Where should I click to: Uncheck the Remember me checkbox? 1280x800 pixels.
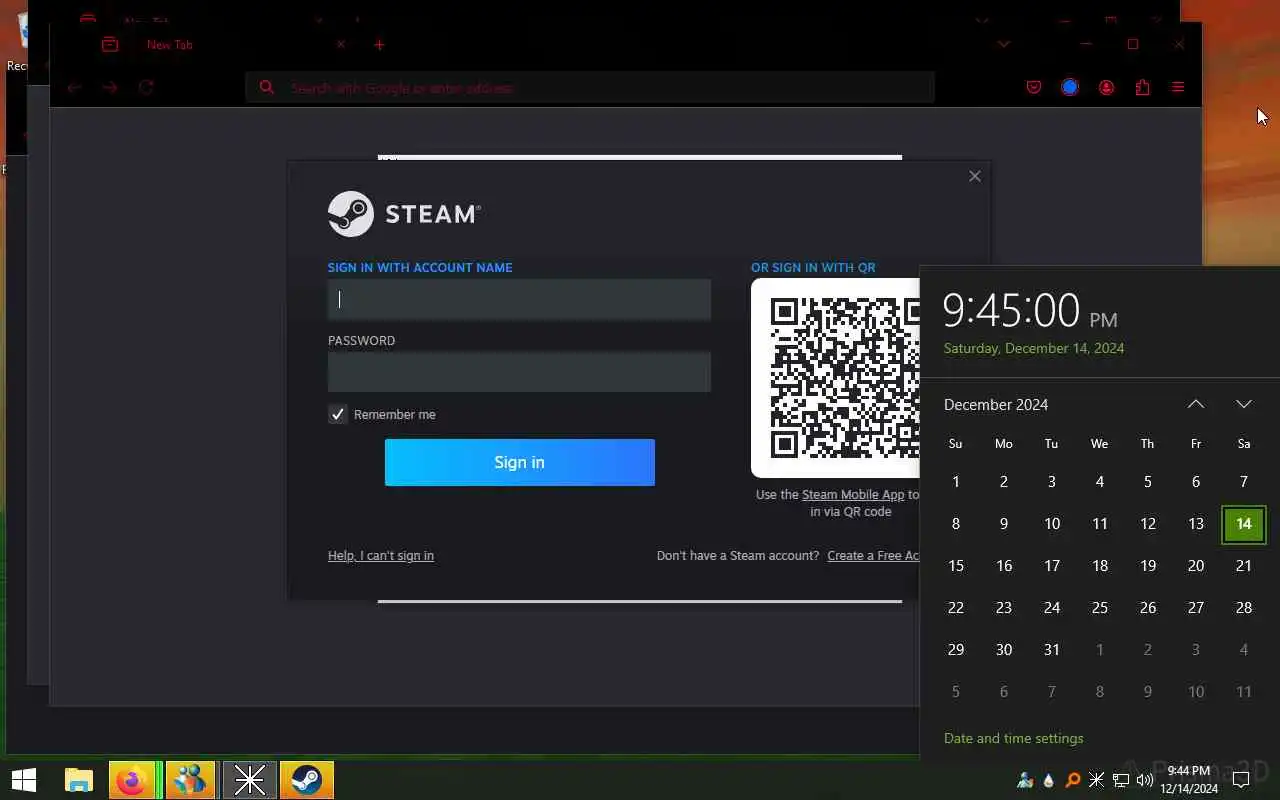338,414
